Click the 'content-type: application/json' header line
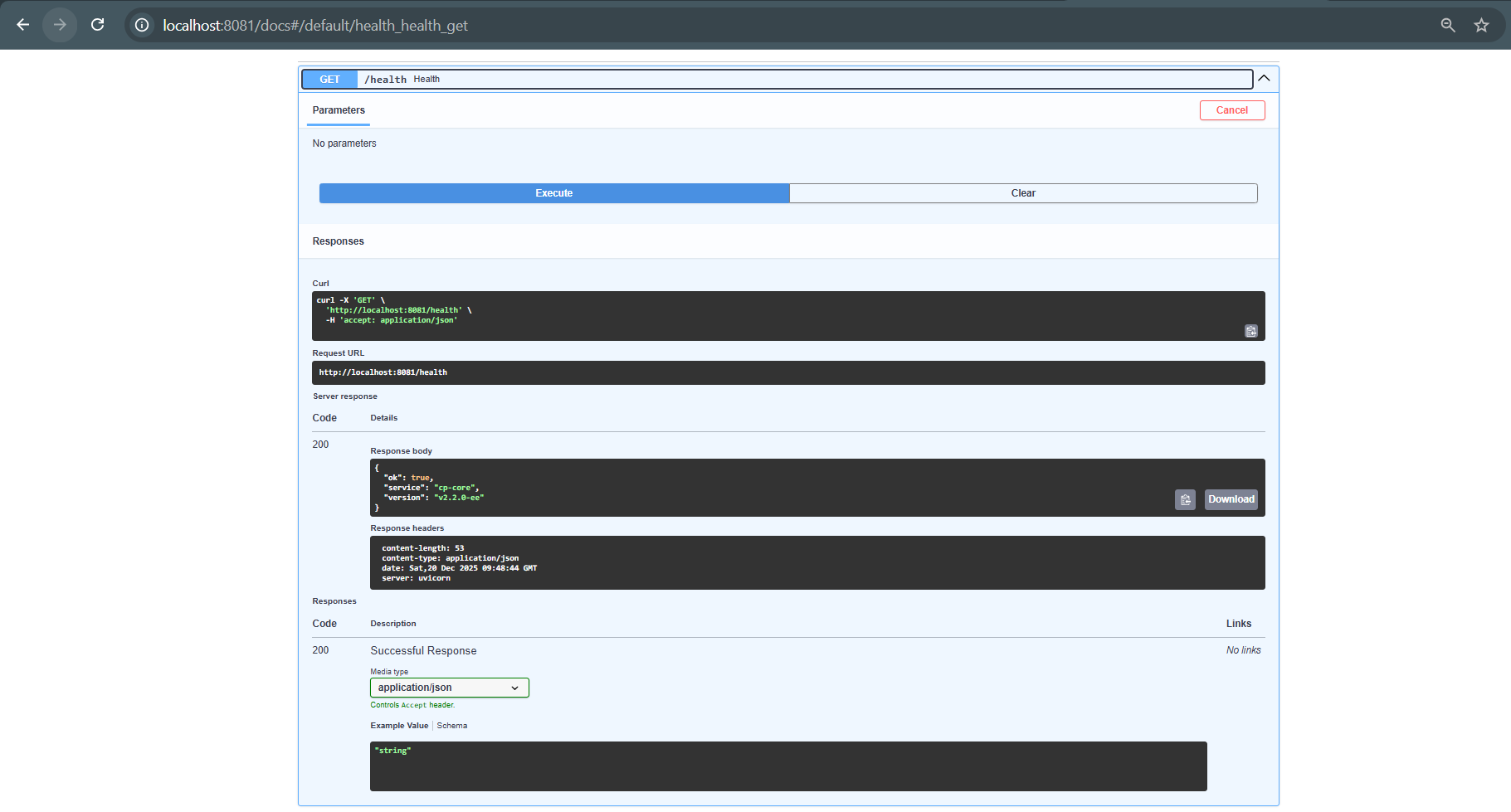This screenshot has width=1511, height=812. pos(450,558)
